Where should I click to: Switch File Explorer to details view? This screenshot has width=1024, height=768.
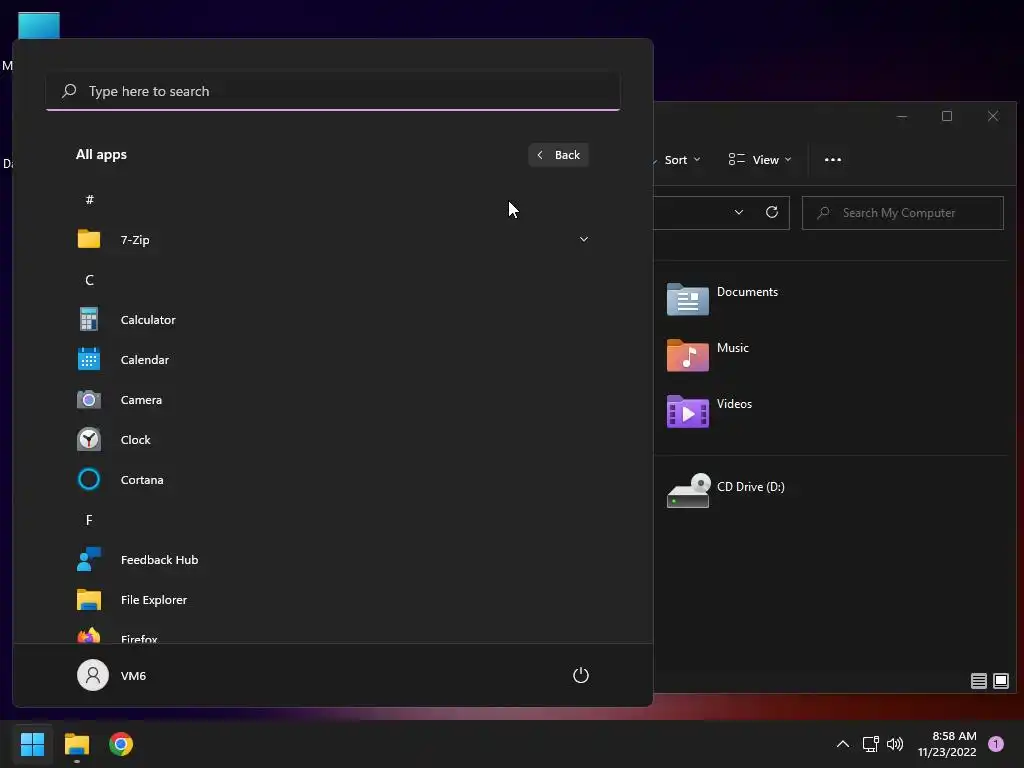978,681
